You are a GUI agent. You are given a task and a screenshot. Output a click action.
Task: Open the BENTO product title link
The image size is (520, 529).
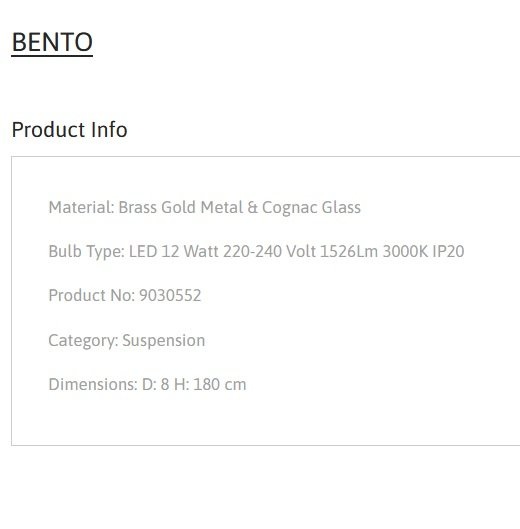(x=52, y=42)
